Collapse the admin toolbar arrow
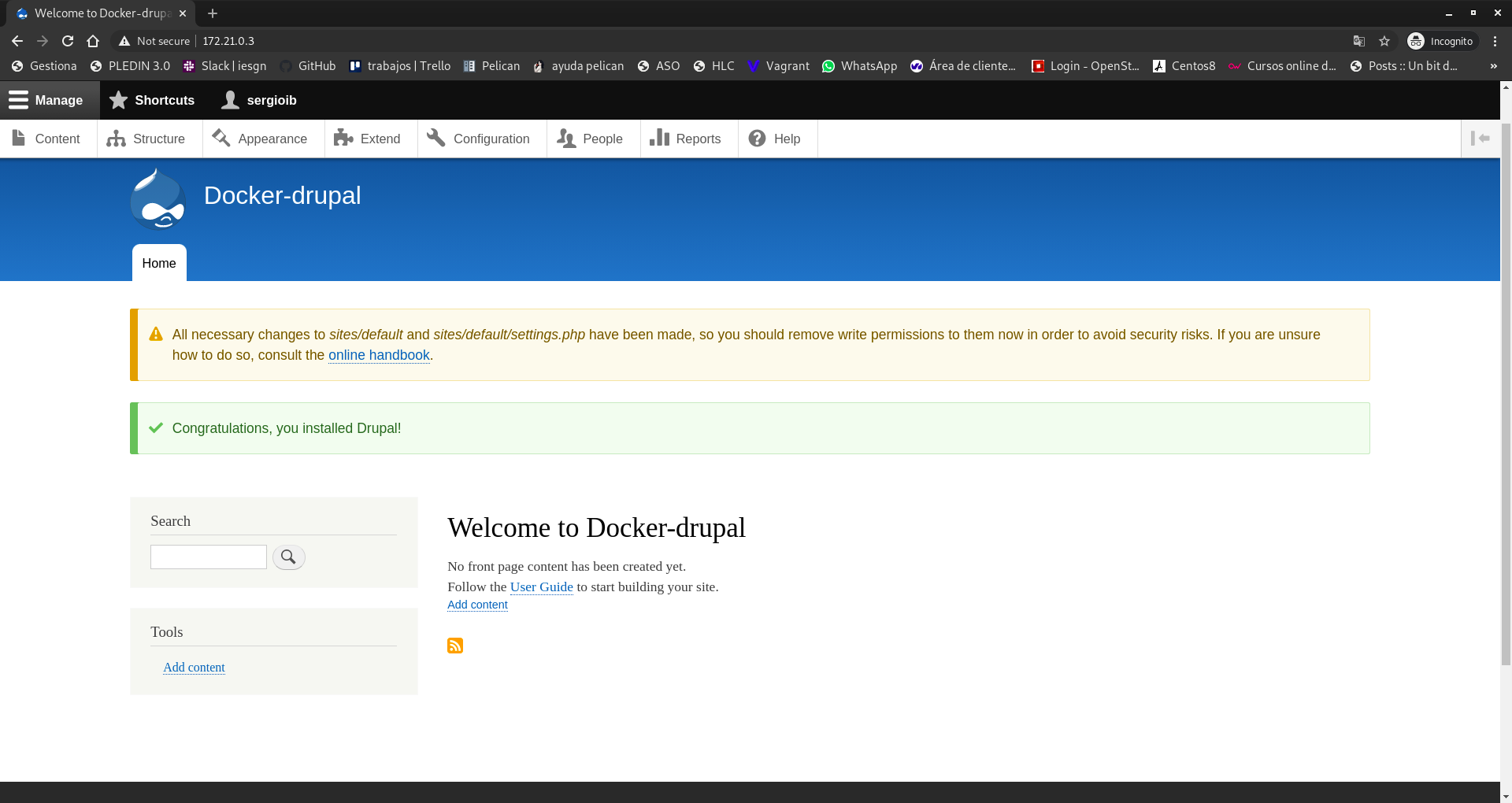 [x=1482, y=139]
